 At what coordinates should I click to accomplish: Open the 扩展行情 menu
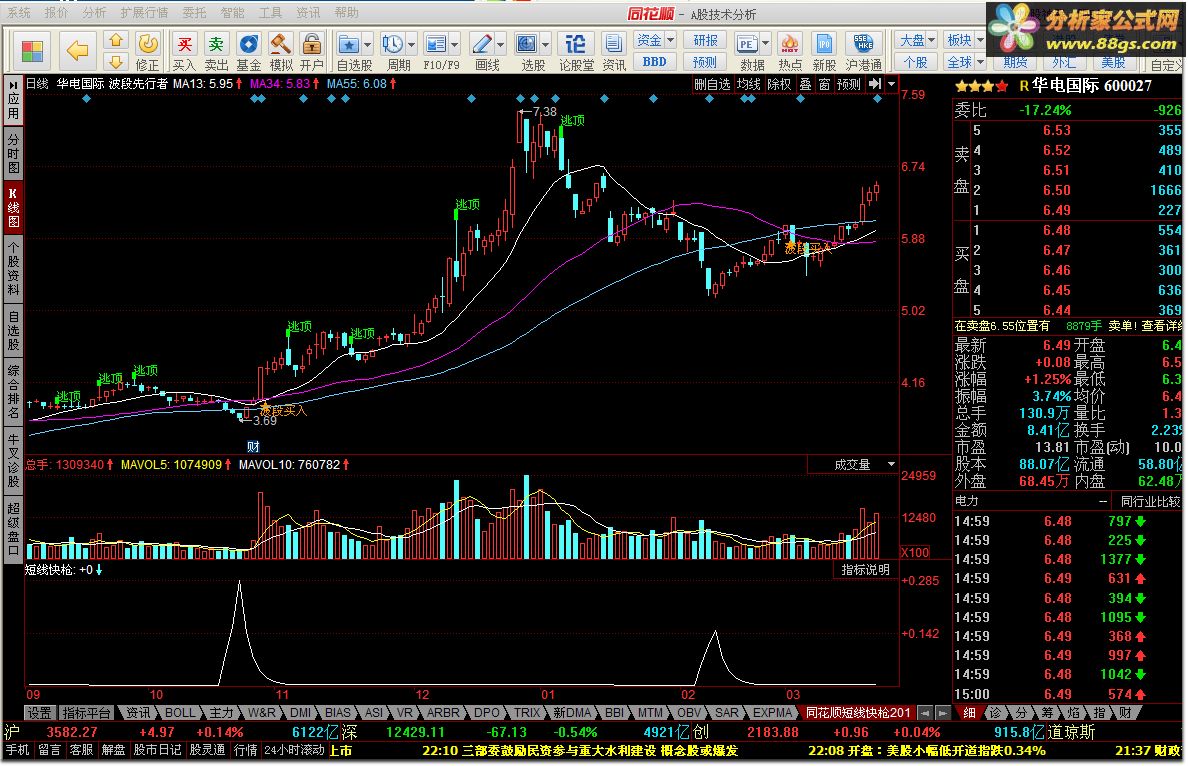click(144, 13)
